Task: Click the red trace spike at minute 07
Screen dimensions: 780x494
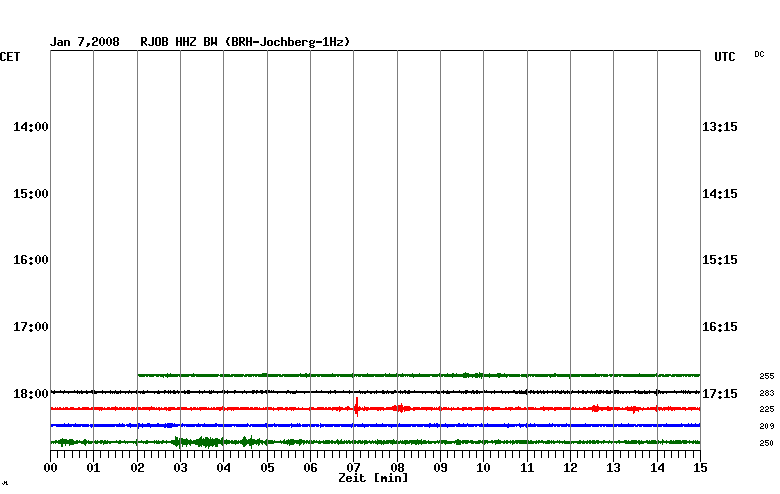Action: [357, 407]
